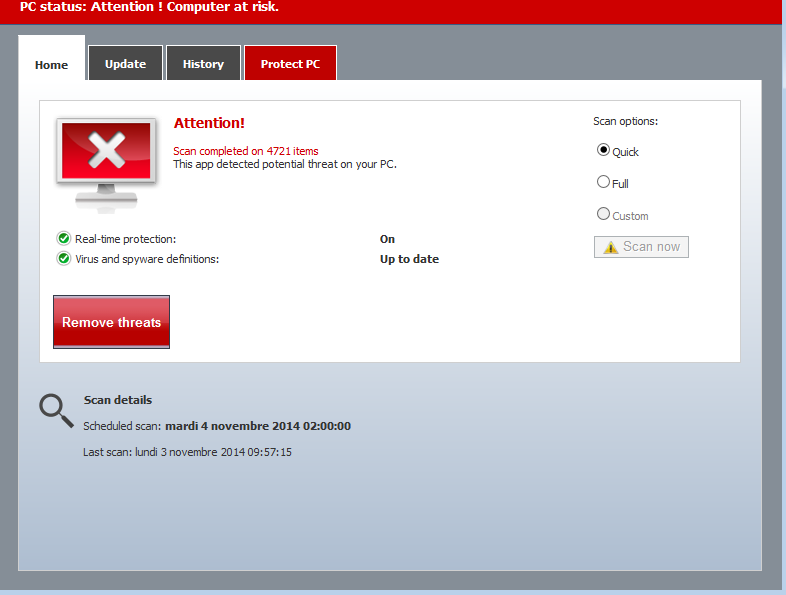Click the 'Up to date' status value
The image size is (786, 595).
click(409, 259)
